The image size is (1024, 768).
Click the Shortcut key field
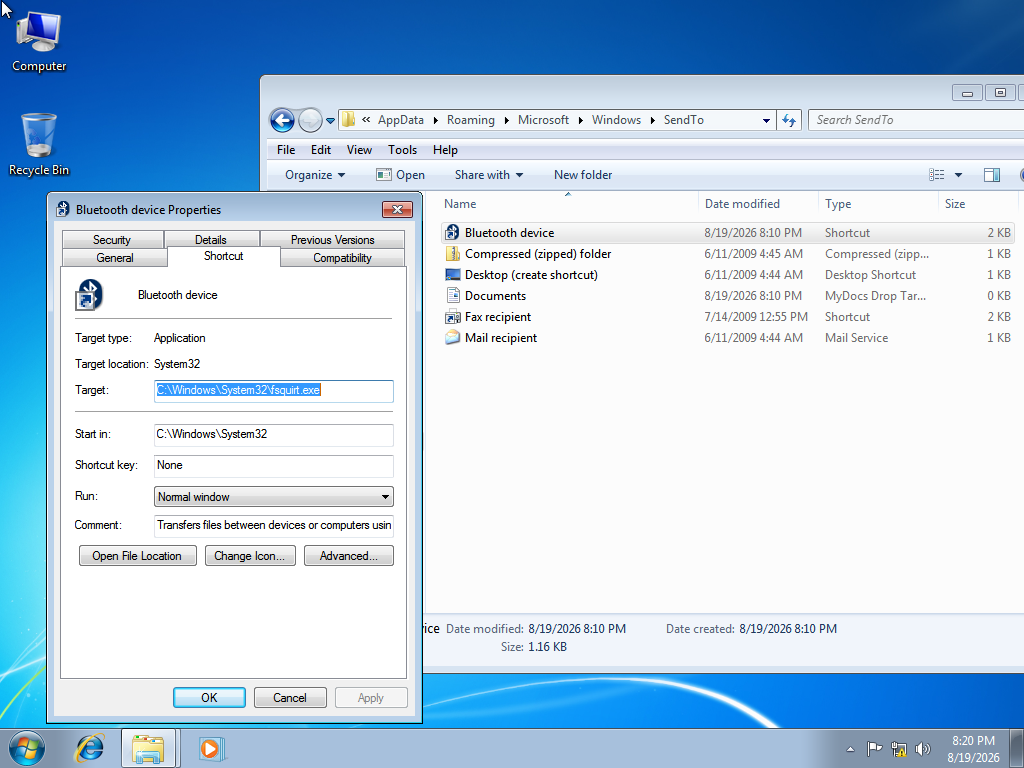[x=274, y=466]
